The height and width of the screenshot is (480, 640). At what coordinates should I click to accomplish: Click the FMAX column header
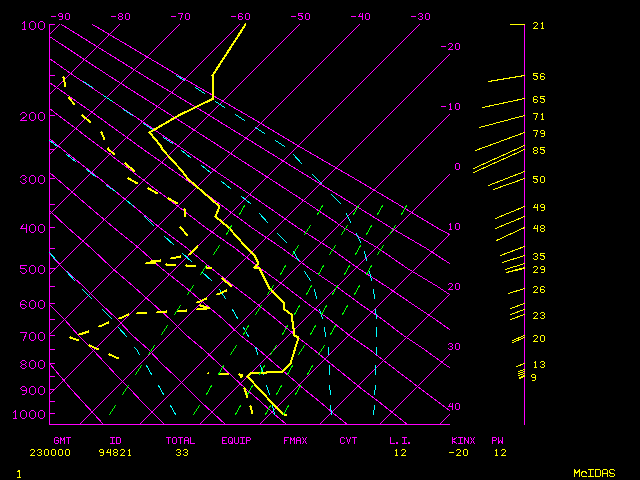pos(294,440)
